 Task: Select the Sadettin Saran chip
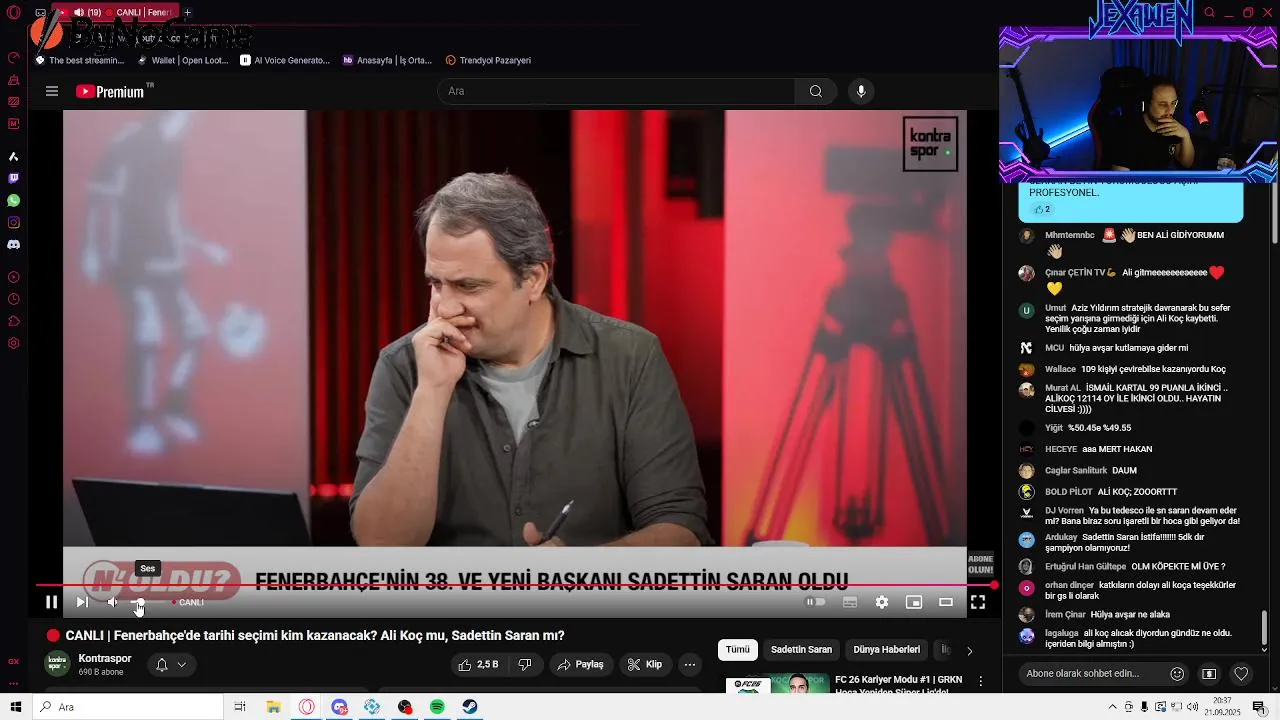click(801, 650)
